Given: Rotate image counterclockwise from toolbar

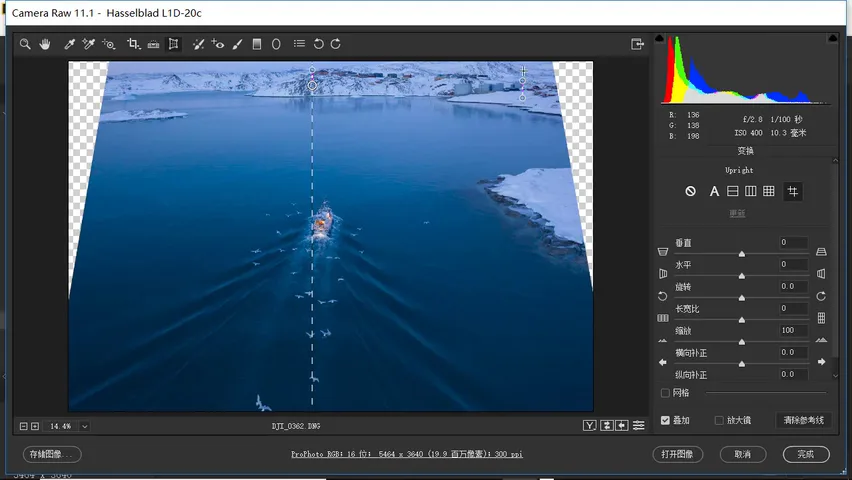Looking at the screenshot, I should [x=318, y=44].
